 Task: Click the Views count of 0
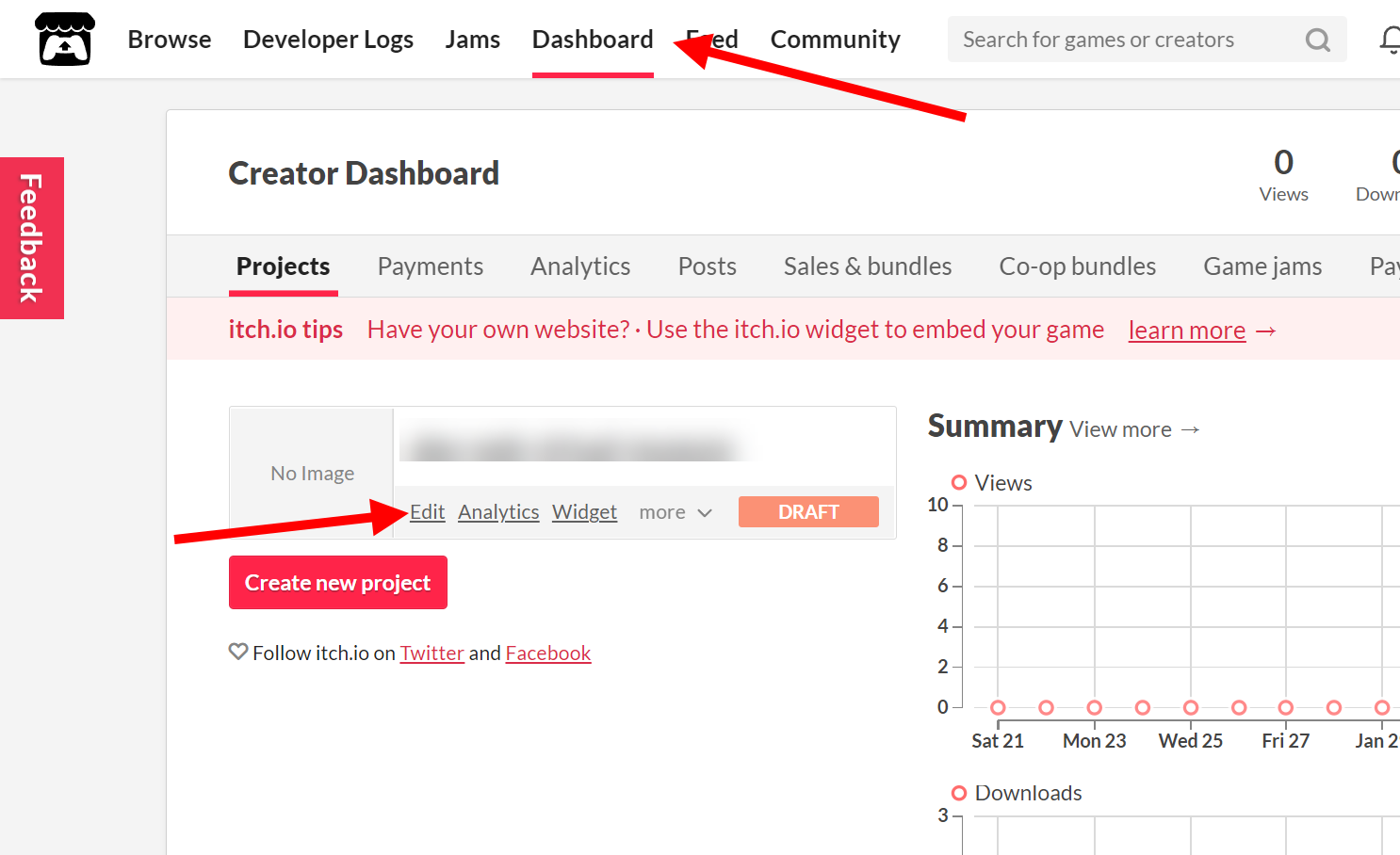pyautogui.click(x=1283, y=162)
